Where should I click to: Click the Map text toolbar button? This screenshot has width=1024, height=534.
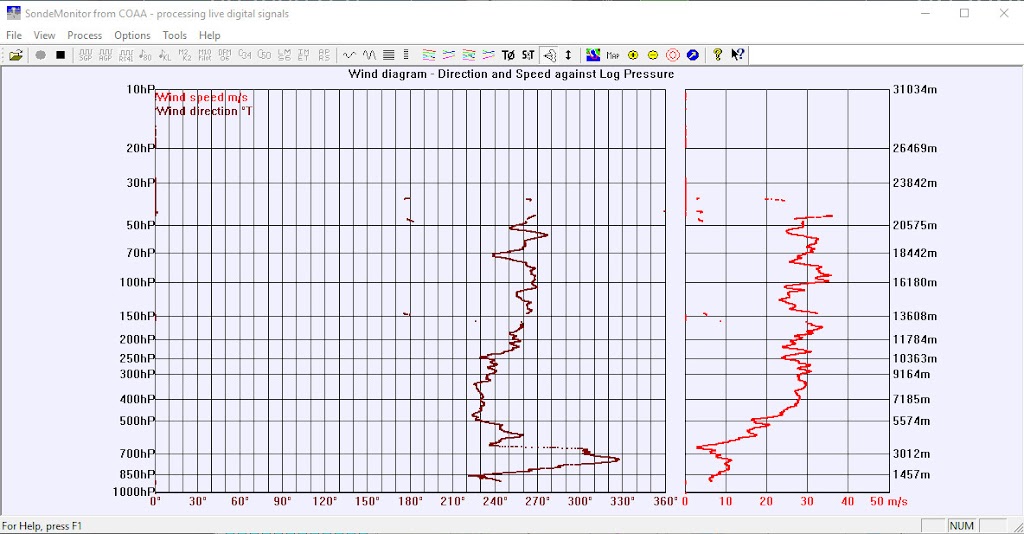[x=613, y=55]
